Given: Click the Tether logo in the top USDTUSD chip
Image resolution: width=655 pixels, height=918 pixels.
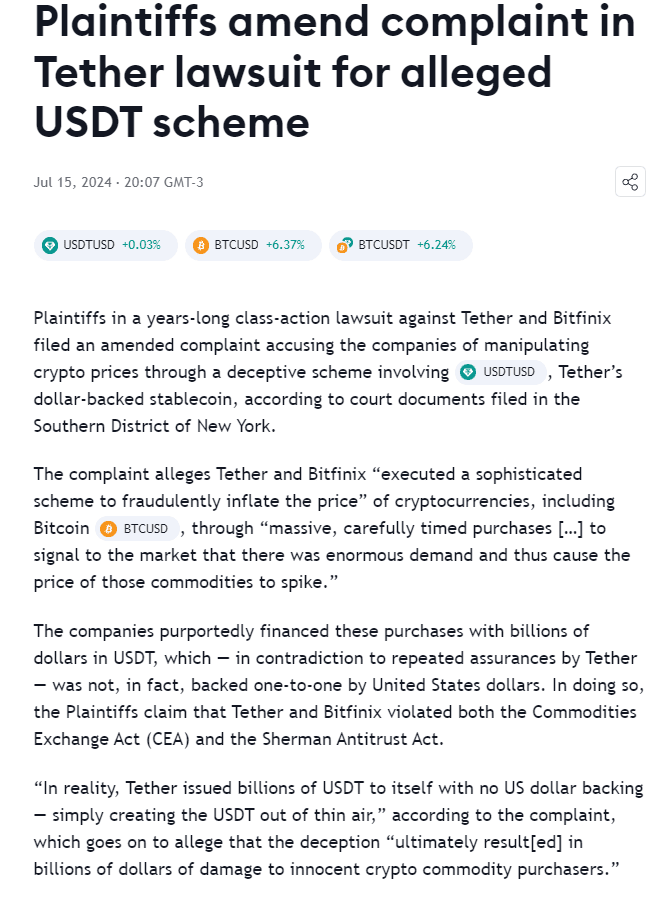Looking at the screenshot, I should [x=50, y=245].
